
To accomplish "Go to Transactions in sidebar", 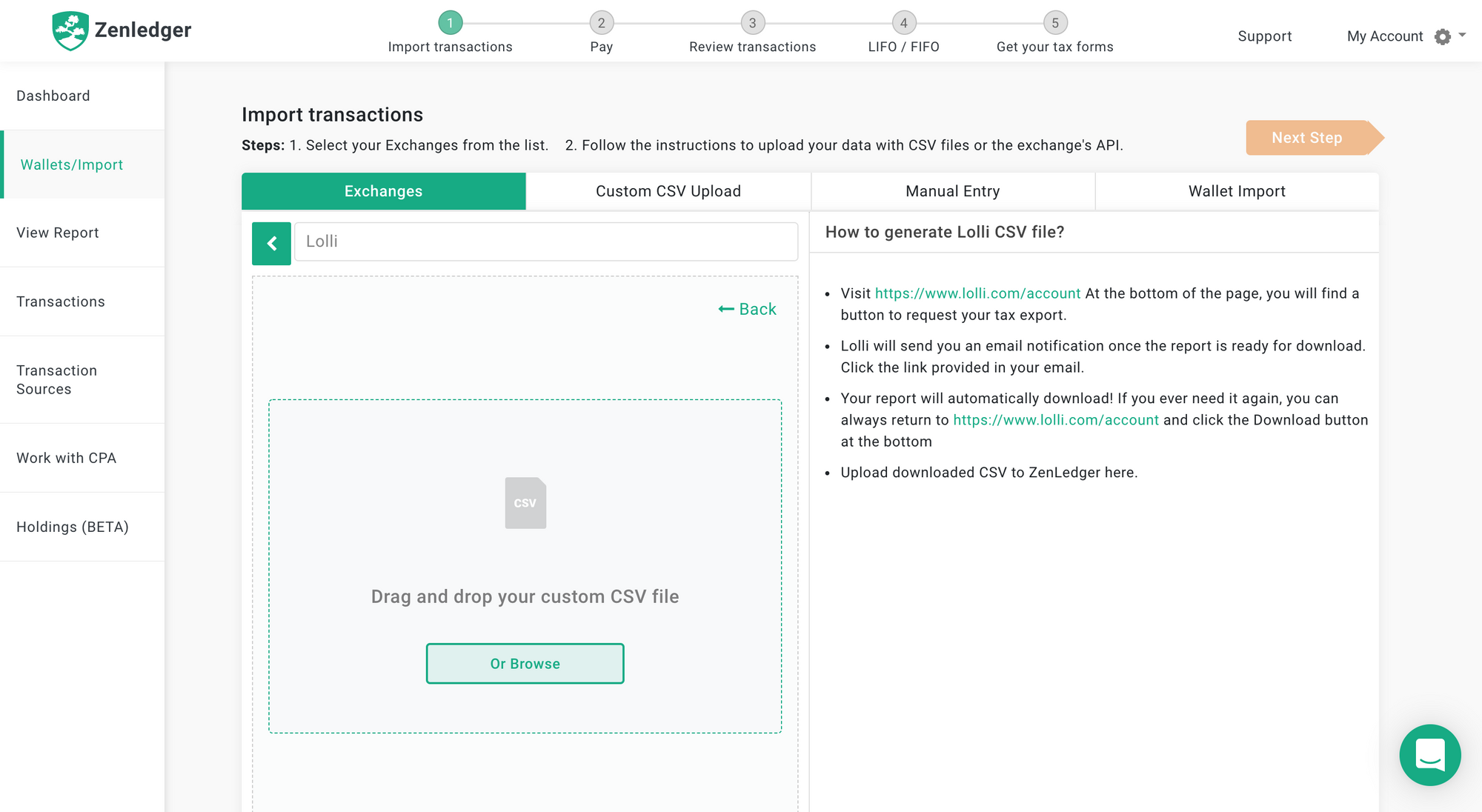I will click(82, 302).
